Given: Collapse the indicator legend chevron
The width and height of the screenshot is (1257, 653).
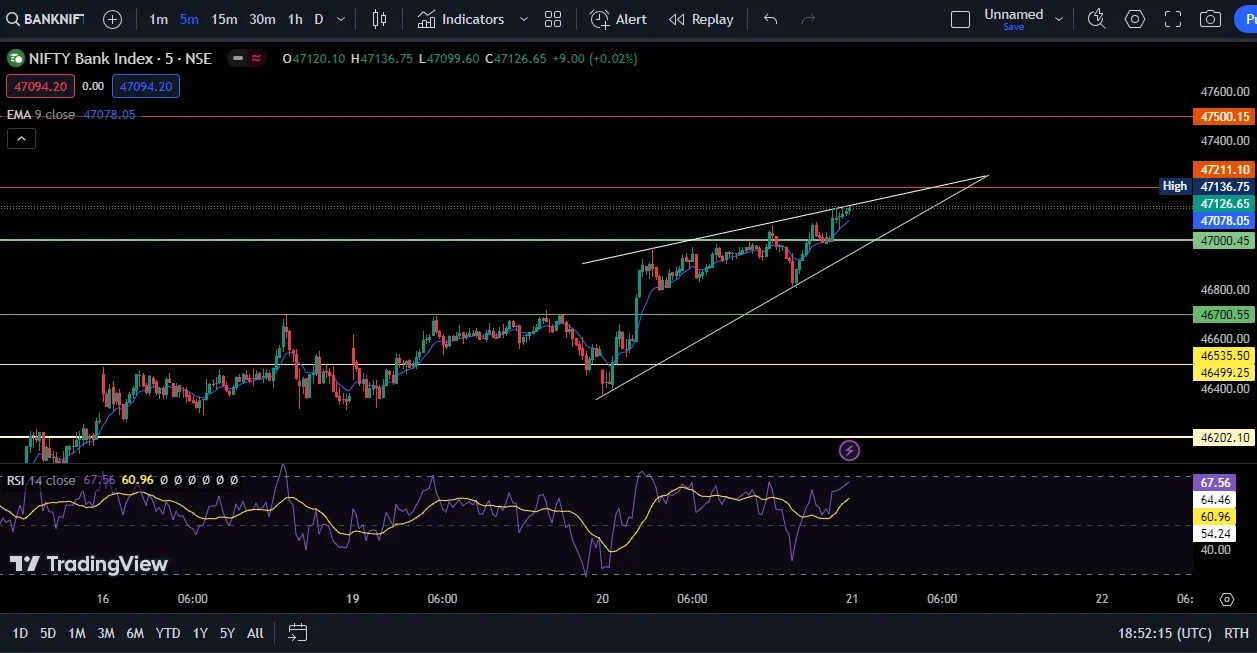Looking at the screenshot, I should click(x=21, y=139).
